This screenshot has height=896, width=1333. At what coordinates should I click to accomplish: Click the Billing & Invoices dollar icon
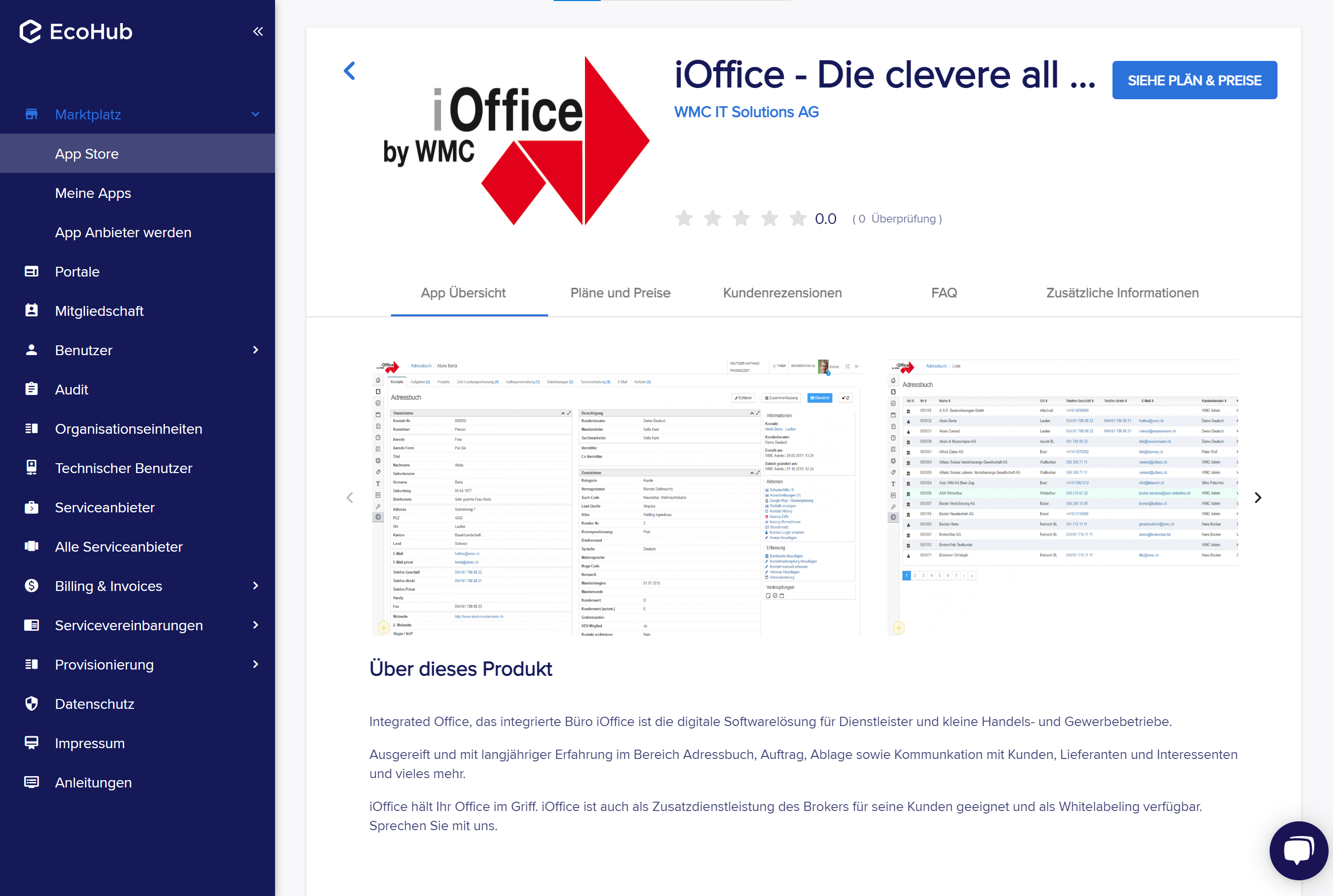[x=31, y=586]
